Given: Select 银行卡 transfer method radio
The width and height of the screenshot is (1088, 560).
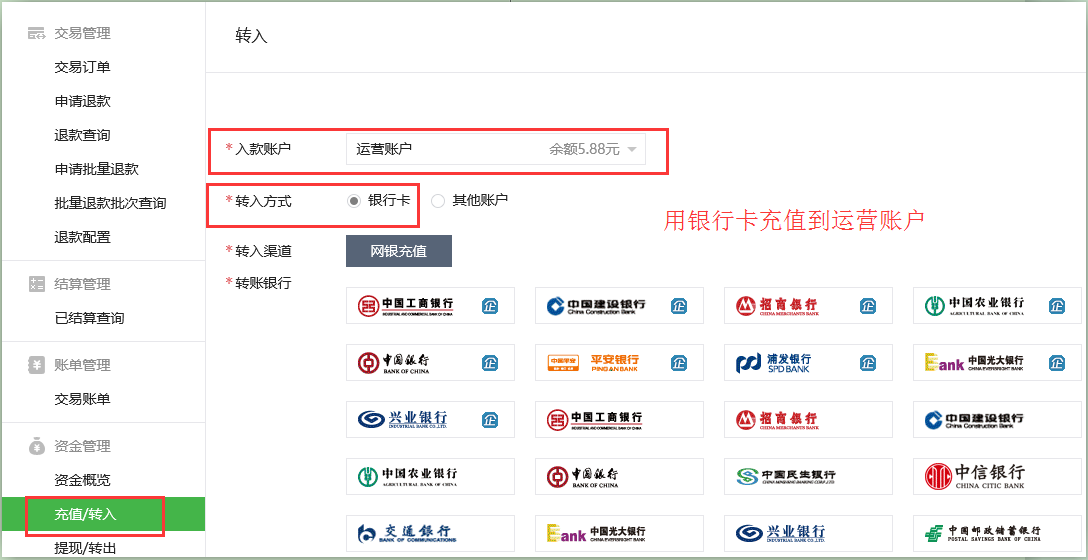Looking at the screenshot, I should click(x=354, y=201).
